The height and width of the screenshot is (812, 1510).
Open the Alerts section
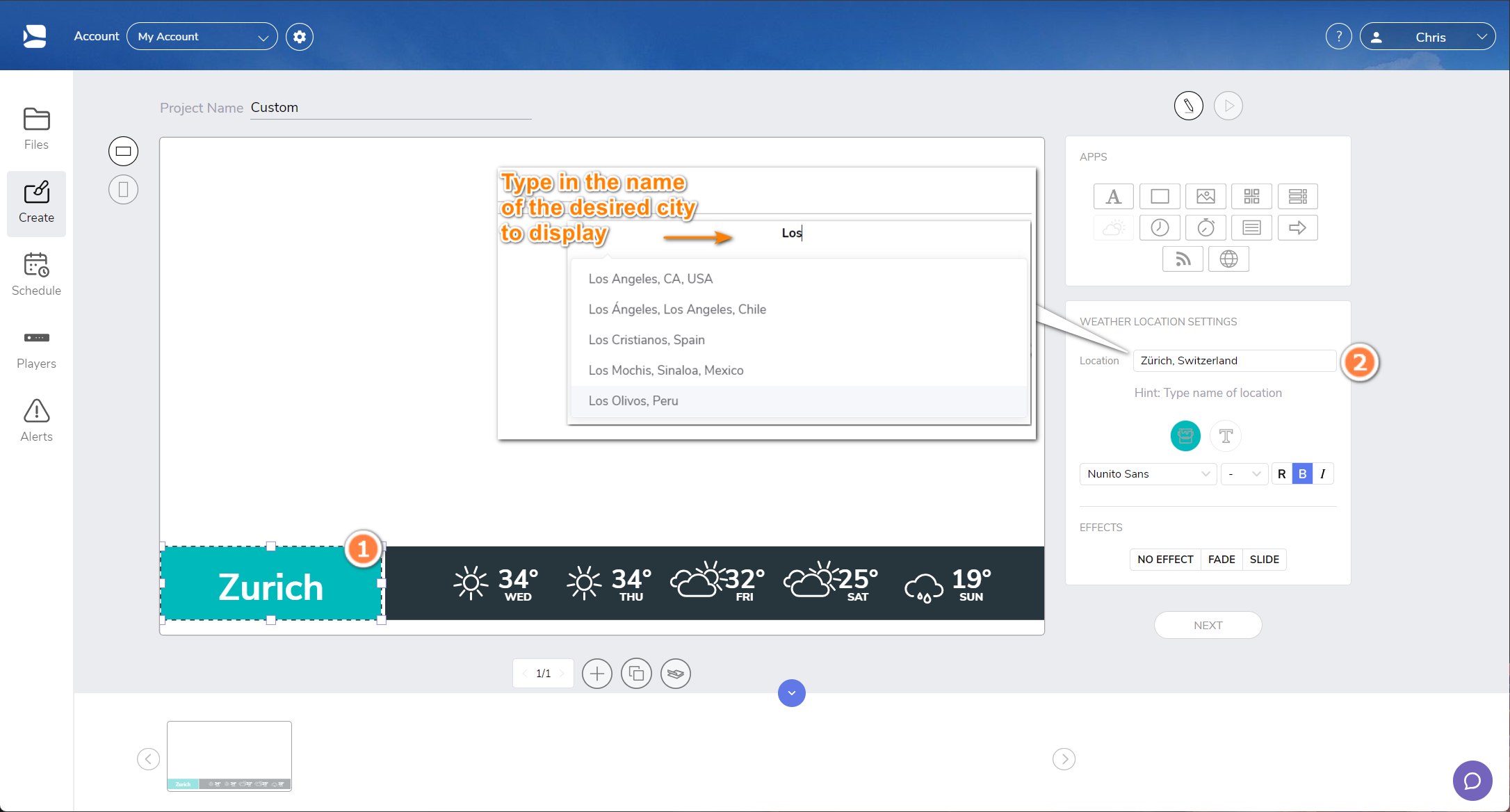(x=36, y=421)
